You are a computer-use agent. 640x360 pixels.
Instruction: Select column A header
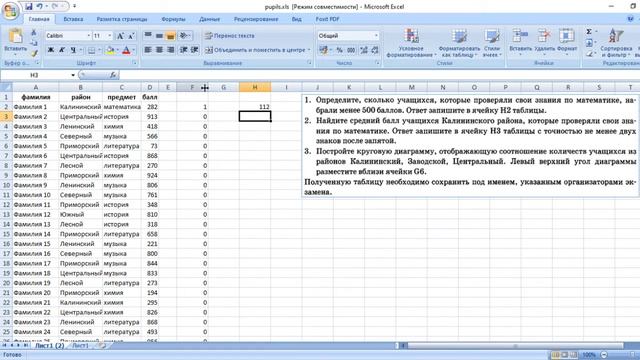click(x=36, y=87)
